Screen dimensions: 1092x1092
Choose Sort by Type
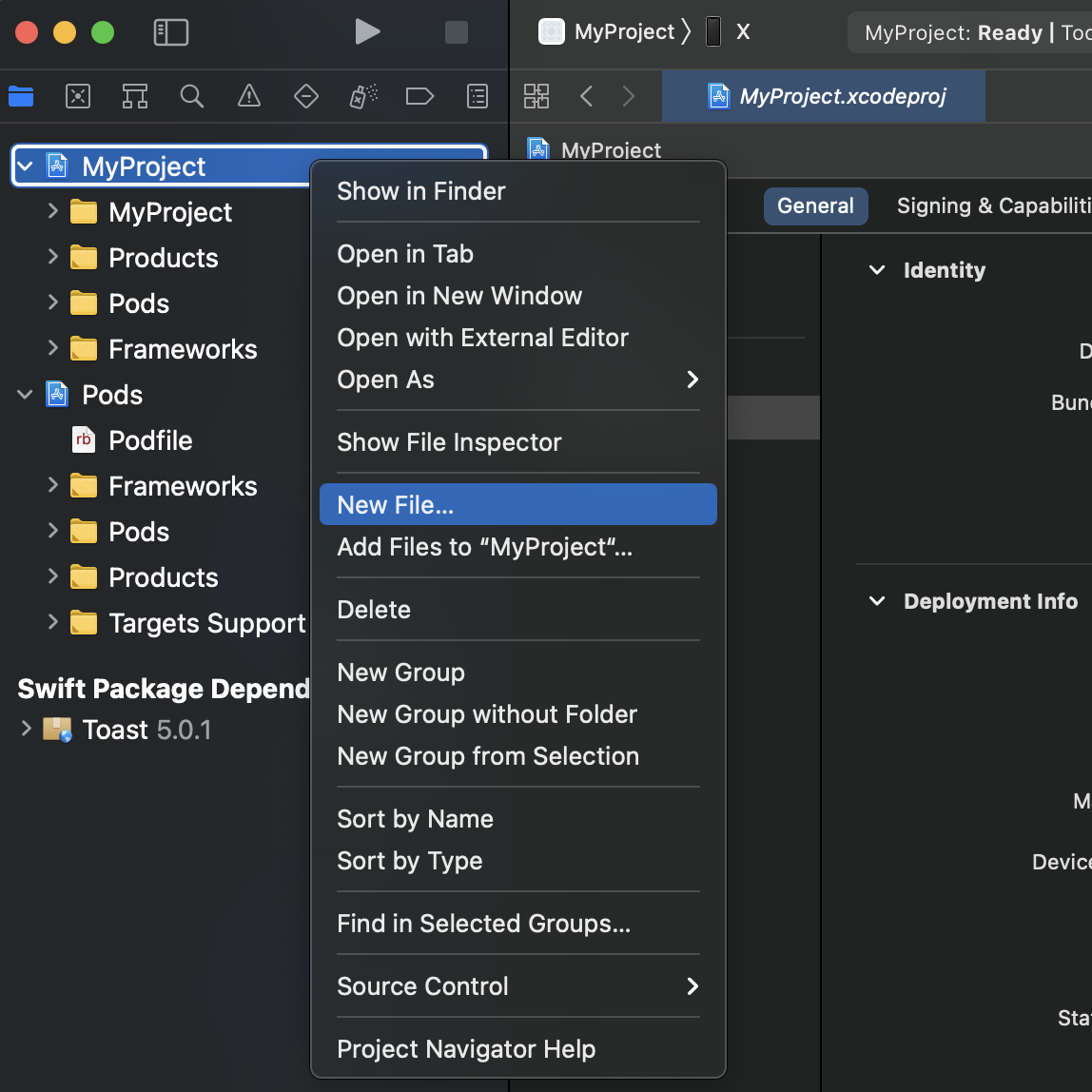(517, 860)
